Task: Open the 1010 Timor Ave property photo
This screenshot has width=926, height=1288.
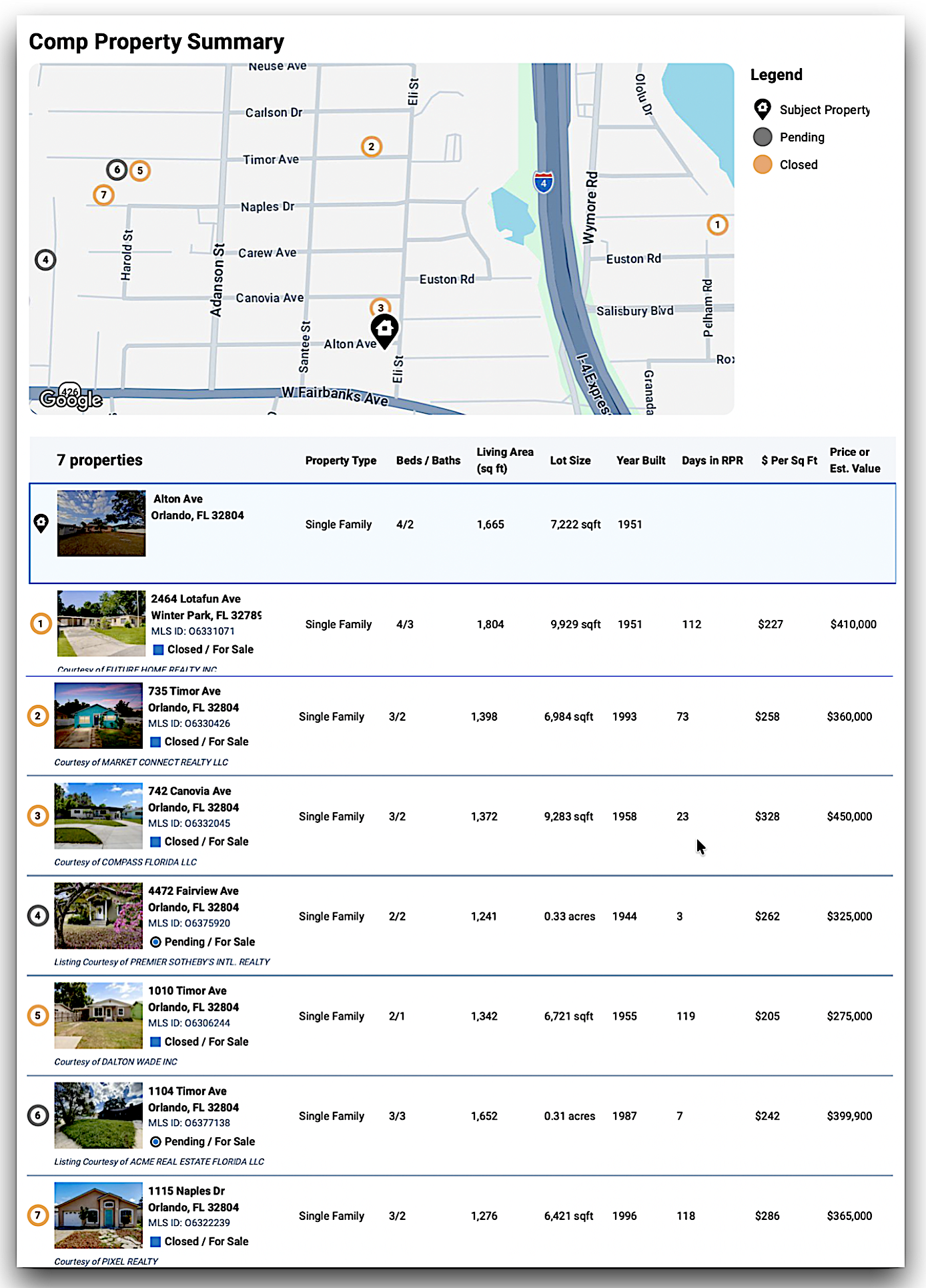Action: 99,1016
